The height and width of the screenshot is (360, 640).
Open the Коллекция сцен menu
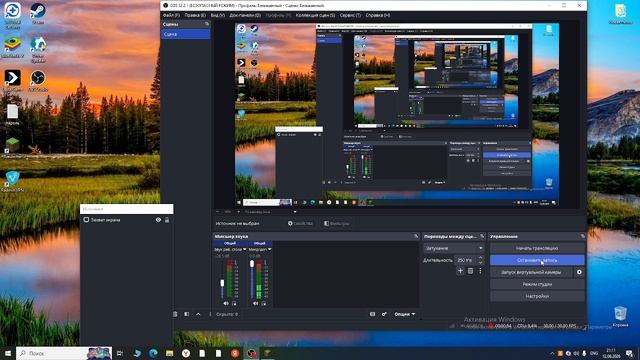pos(315,15)
